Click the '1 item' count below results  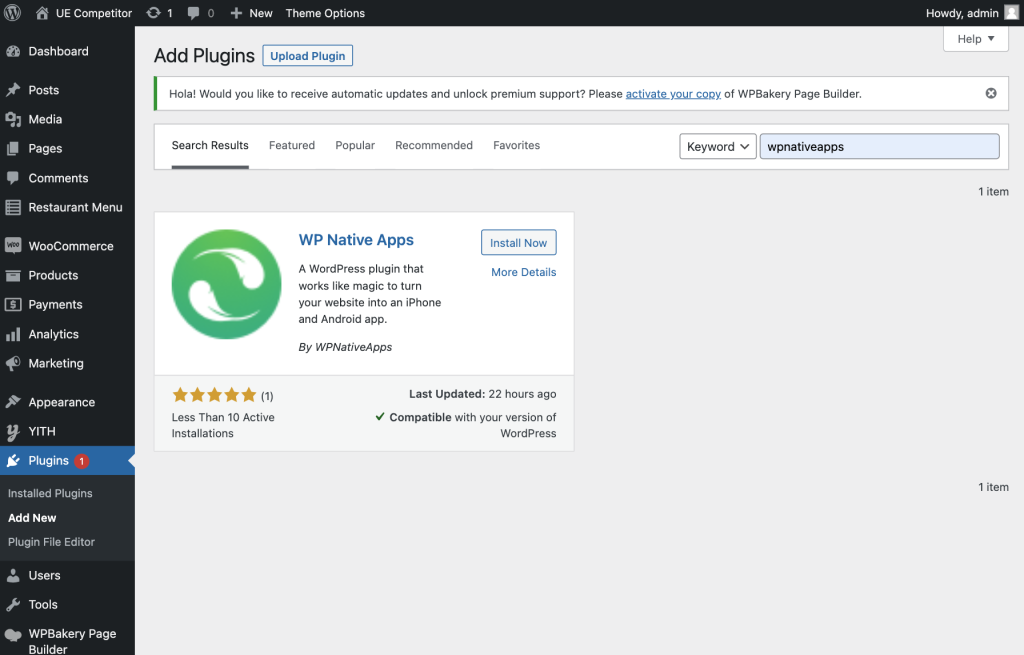(993, 487)
